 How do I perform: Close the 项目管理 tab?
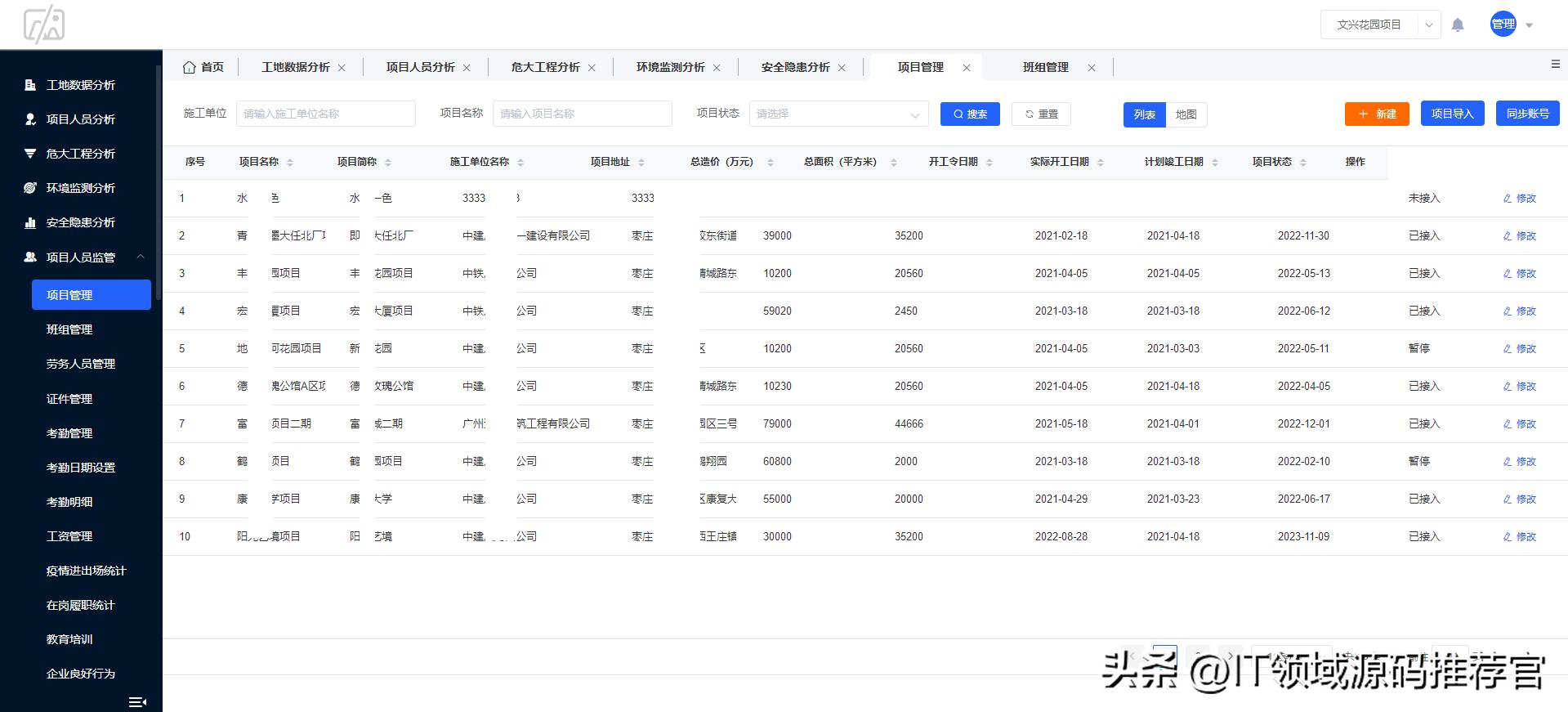(x=967, y=68)
